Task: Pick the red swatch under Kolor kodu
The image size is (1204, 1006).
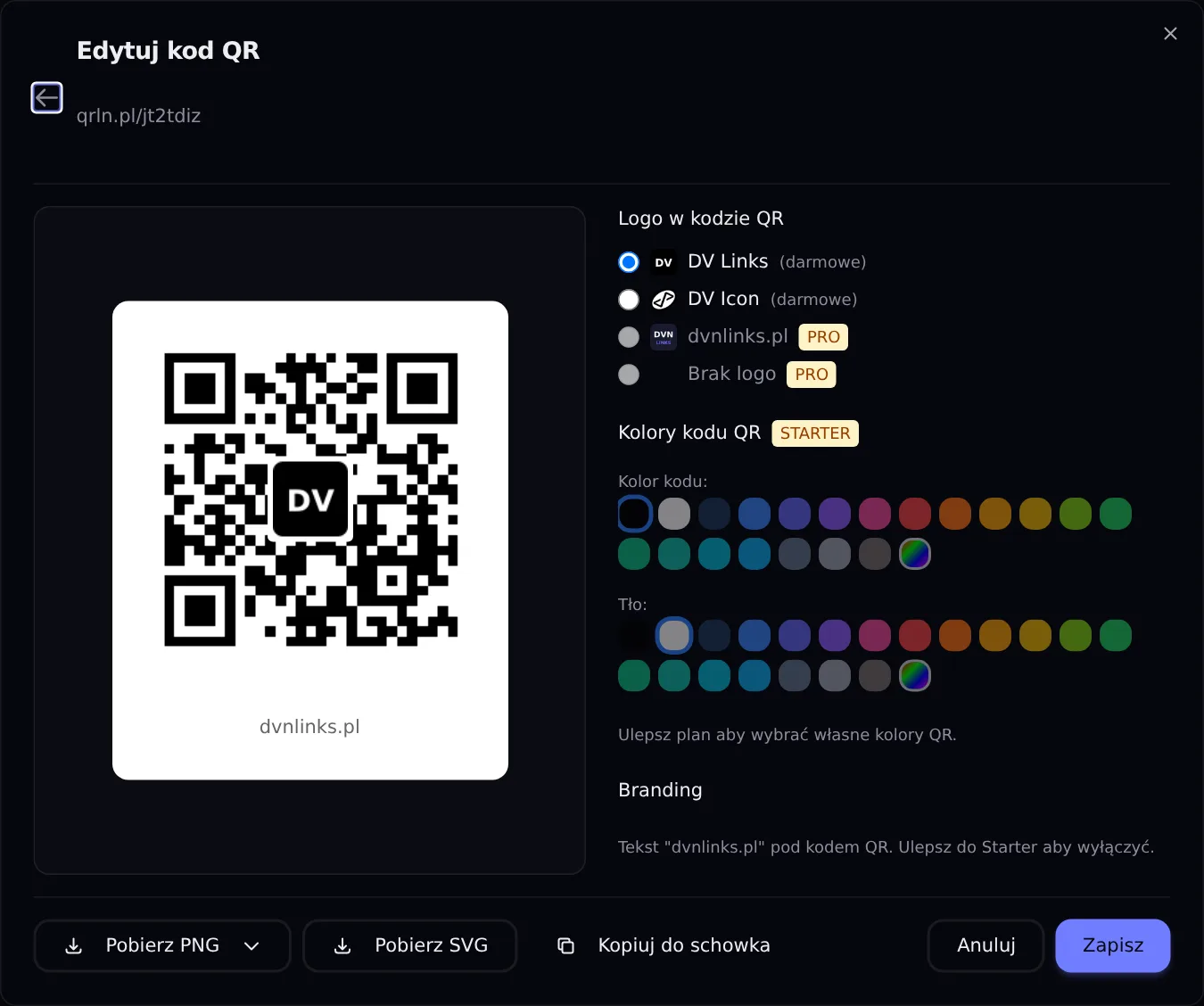Action: (915, 514)
